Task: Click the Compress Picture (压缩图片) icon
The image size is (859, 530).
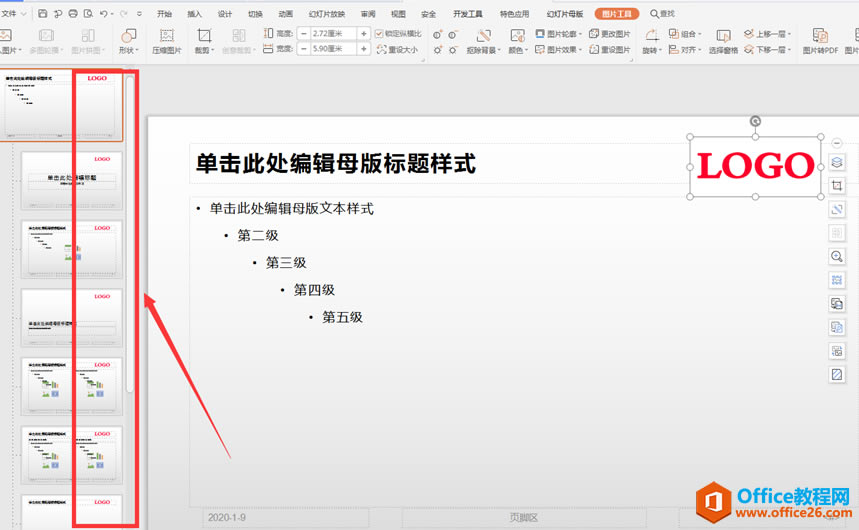Action: point(167,37)
